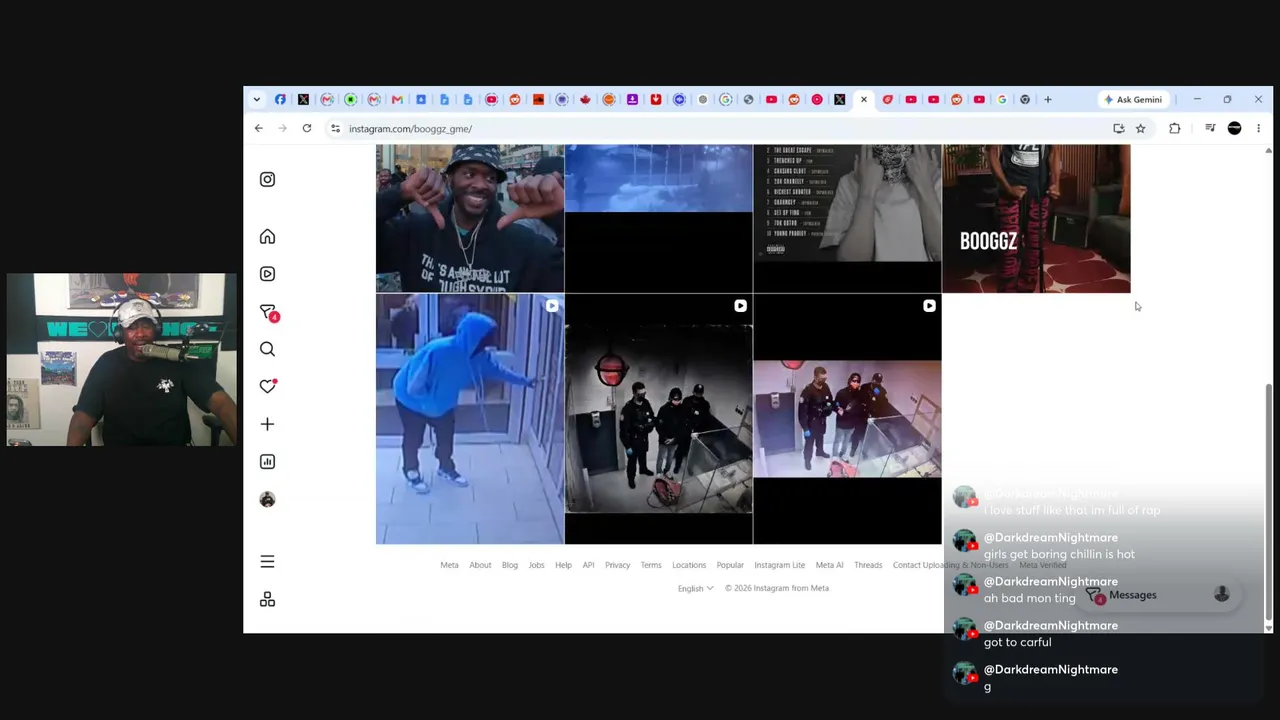
Task: Open the Privacy footer link
Action: pyautogui.click(x=617, y=565)
